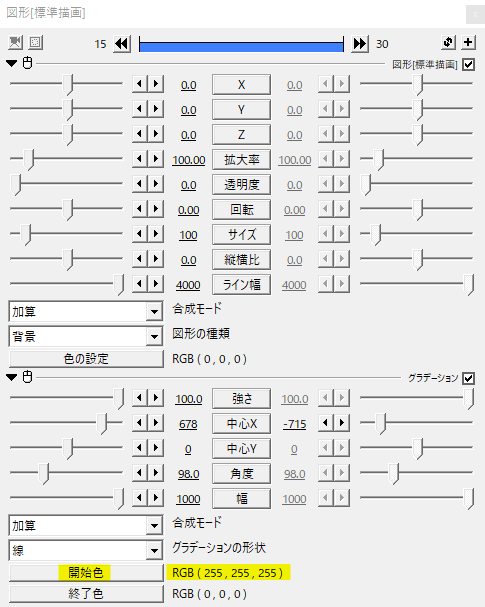Click the clipping icon beside the camera icon

pyautogui.click(x=36, y=42)
